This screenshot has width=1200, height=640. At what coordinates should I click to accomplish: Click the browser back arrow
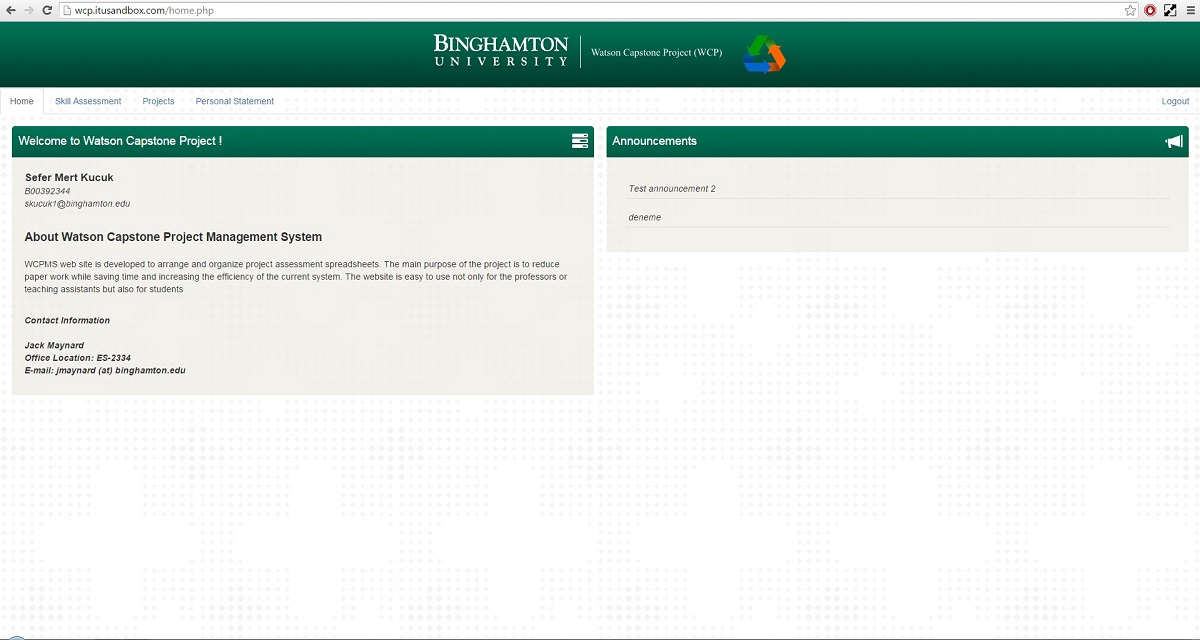(9, 10)
